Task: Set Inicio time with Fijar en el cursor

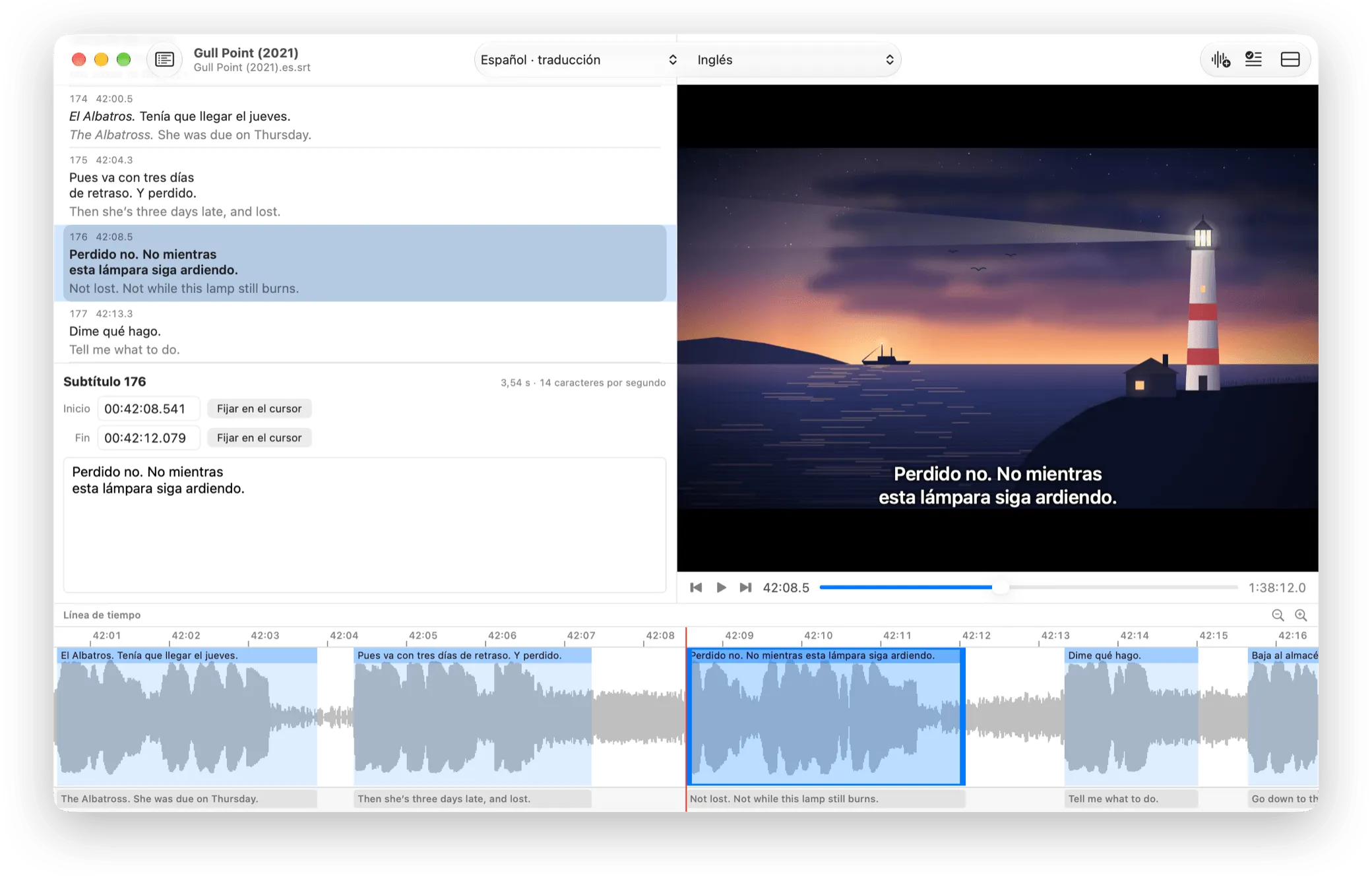Action: pos(259,409)
